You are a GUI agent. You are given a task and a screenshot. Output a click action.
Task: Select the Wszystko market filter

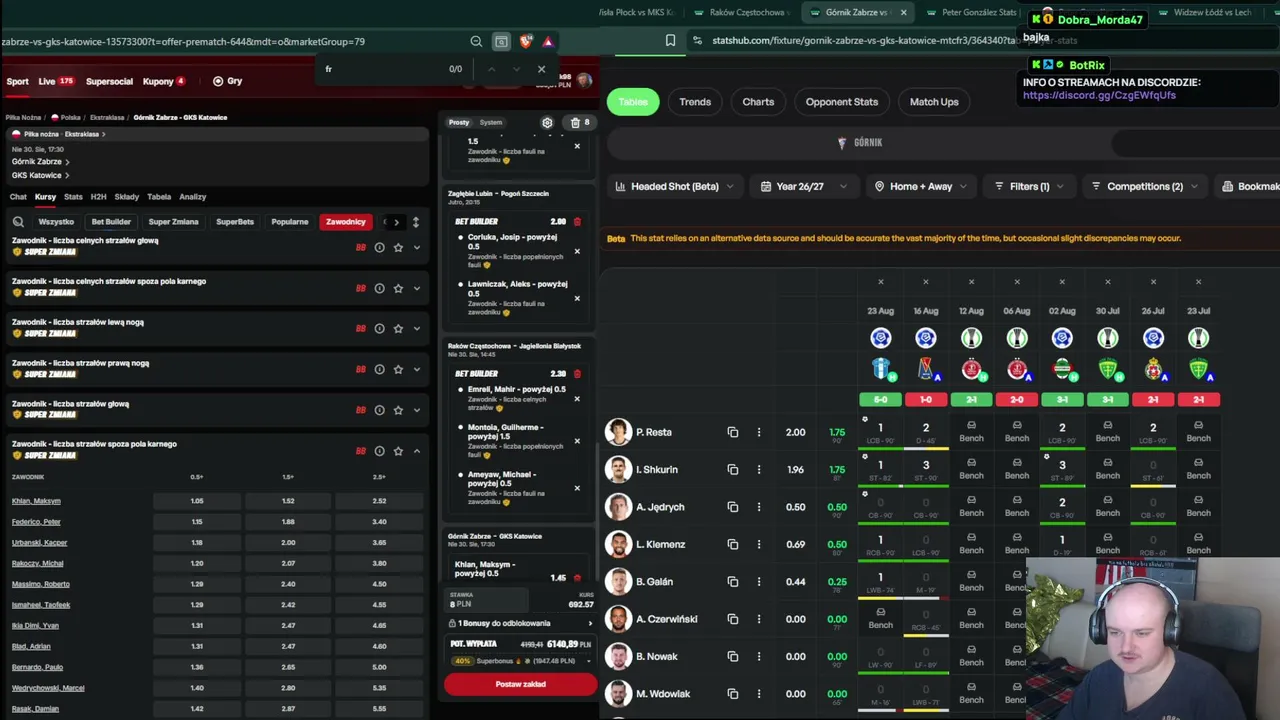click(x=56, y=222)
